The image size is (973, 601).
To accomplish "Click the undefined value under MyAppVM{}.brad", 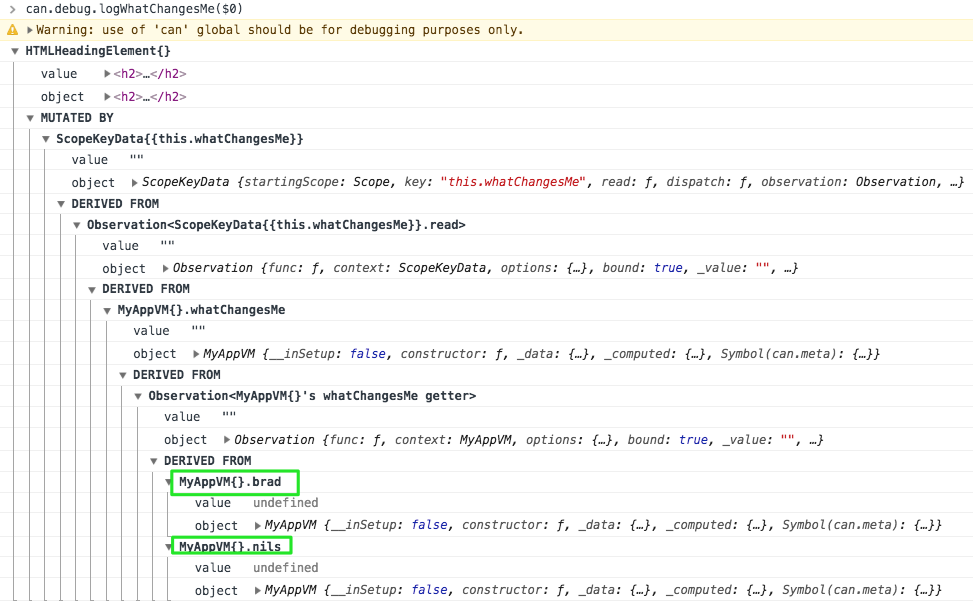I will (285, 503).
